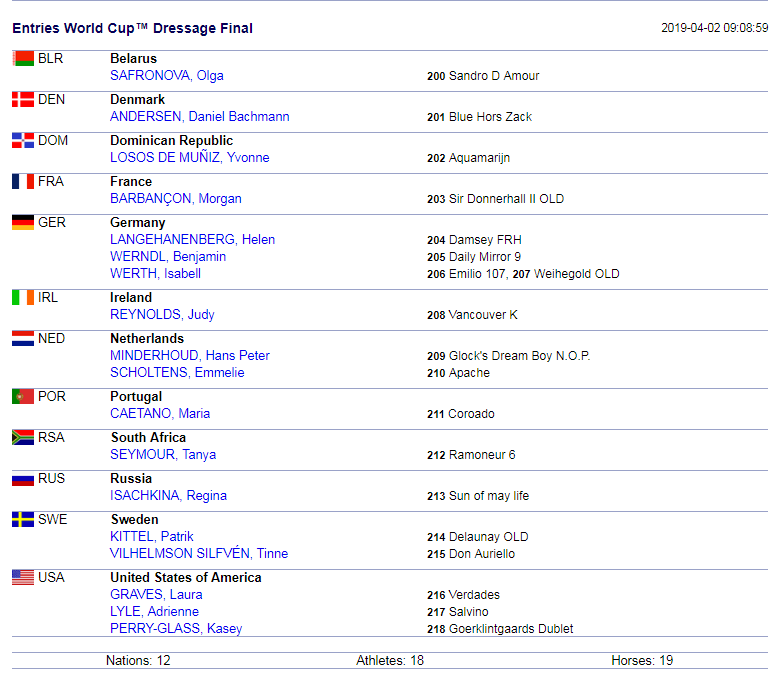Screen dimensions: 781x676
Task: Click the Portugal flag icon
Action: point(23,397)
